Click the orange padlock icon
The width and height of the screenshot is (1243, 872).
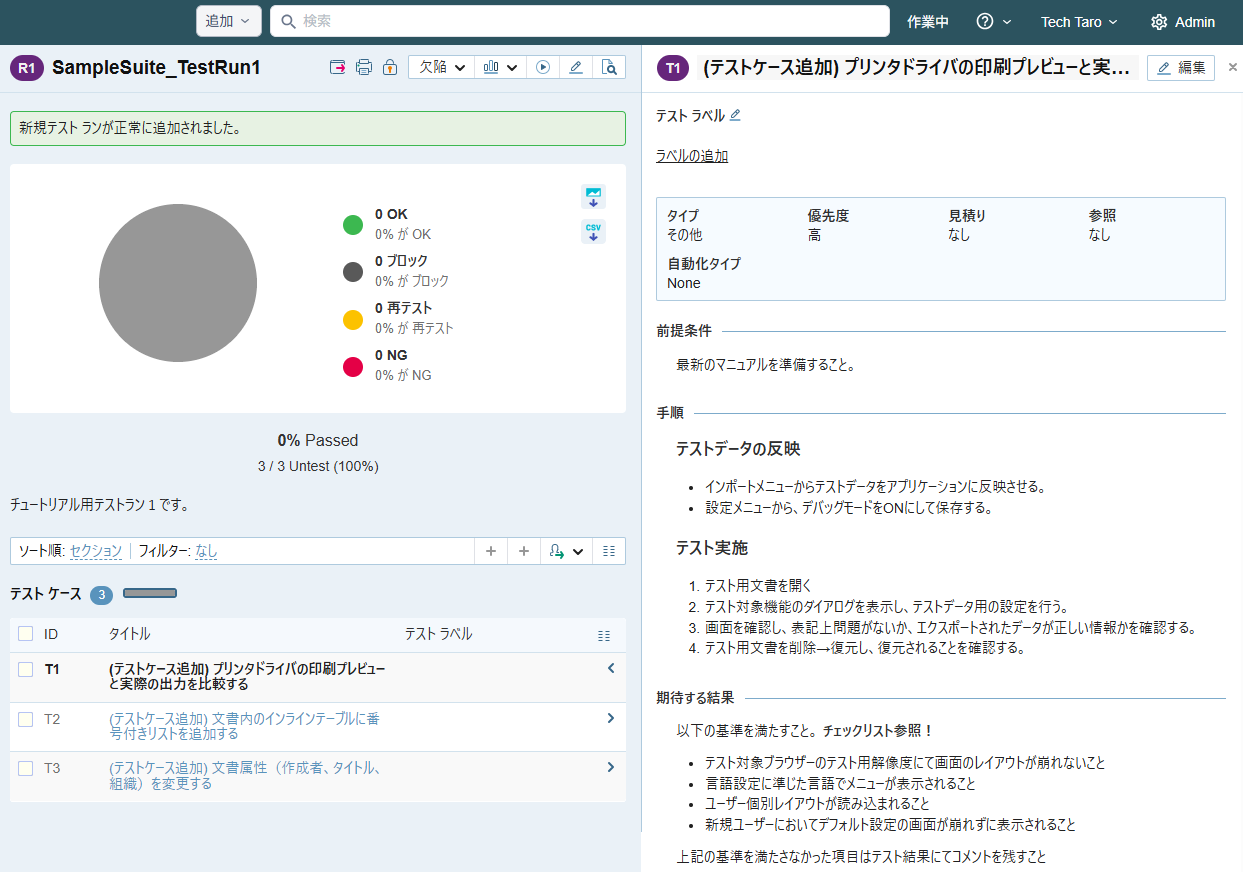point(390,67)
